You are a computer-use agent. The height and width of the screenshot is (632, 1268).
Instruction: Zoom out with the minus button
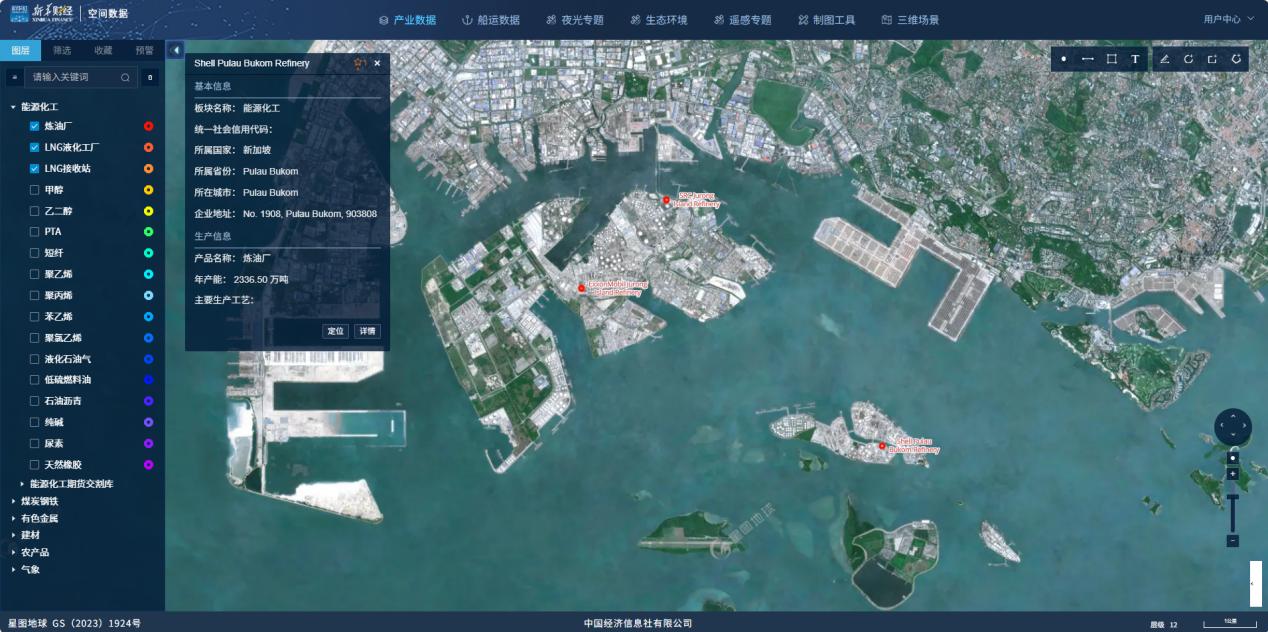tap(1233, 541)
